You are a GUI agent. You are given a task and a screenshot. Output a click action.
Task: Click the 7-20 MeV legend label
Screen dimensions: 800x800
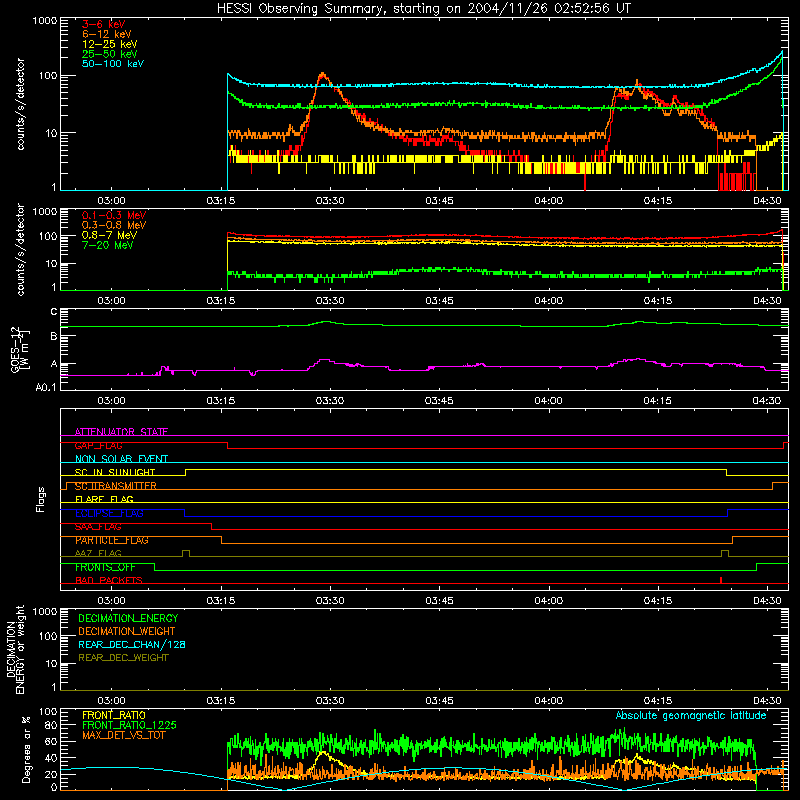tap(107, 245)
